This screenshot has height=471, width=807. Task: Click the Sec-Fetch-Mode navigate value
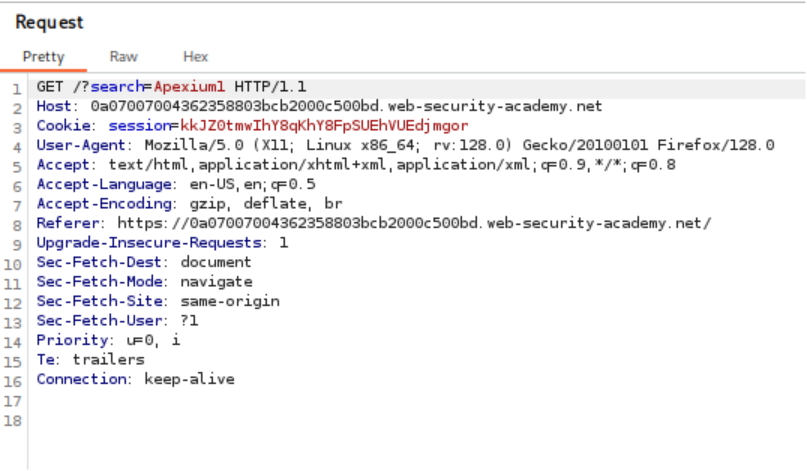[x=216, y=282]
